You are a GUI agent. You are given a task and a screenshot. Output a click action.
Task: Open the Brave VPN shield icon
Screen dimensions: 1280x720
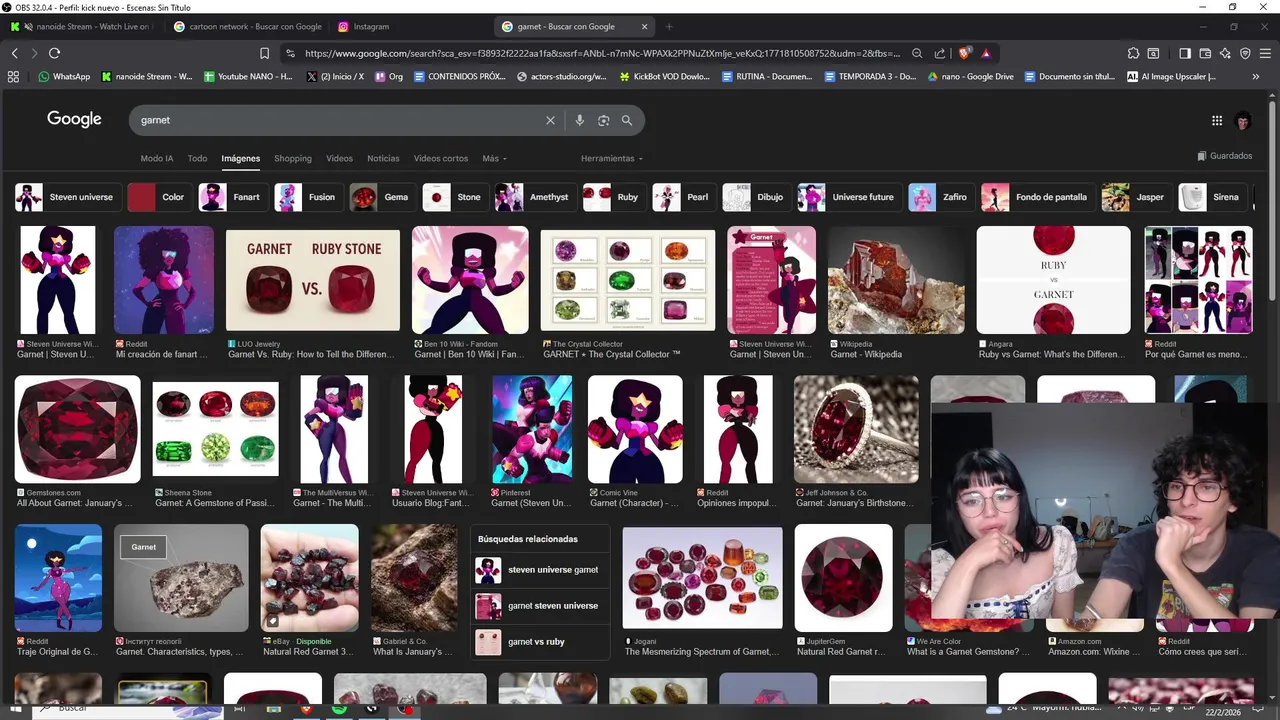click(x=1245, y=53)
